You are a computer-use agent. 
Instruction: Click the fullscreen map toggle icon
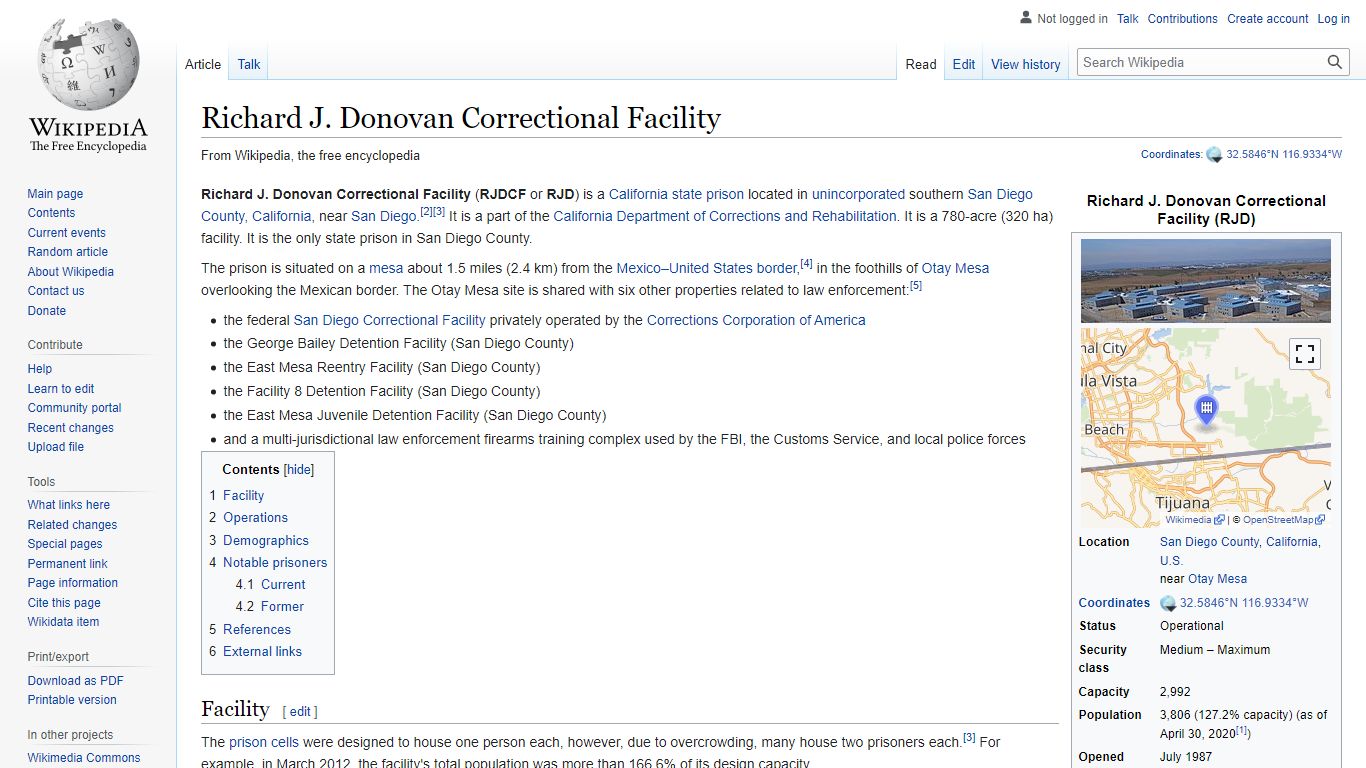1304,354
